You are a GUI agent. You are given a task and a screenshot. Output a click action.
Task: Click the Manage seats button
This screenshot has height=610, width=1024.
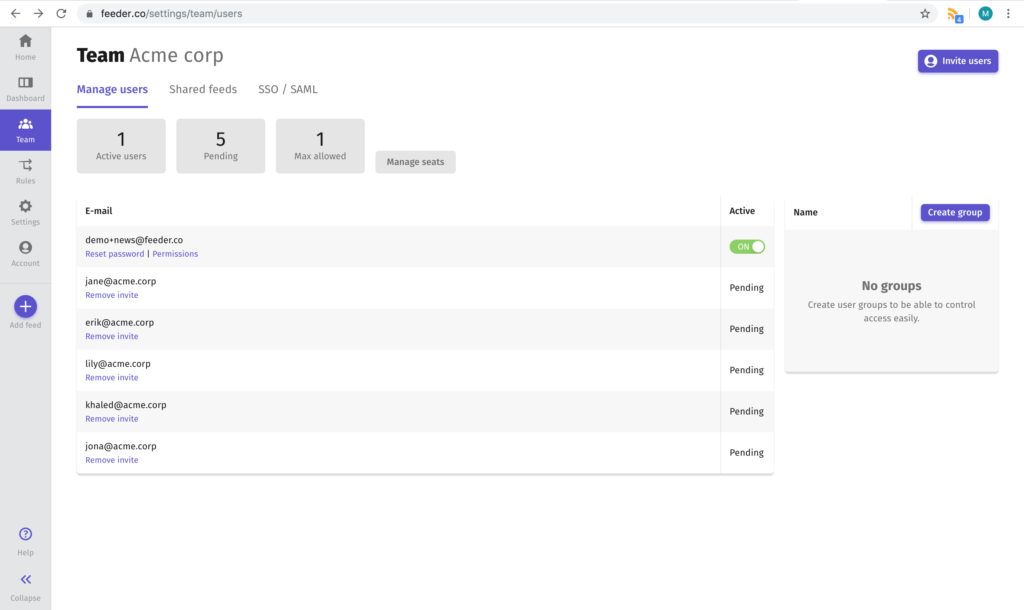click(x=415, y=162)
